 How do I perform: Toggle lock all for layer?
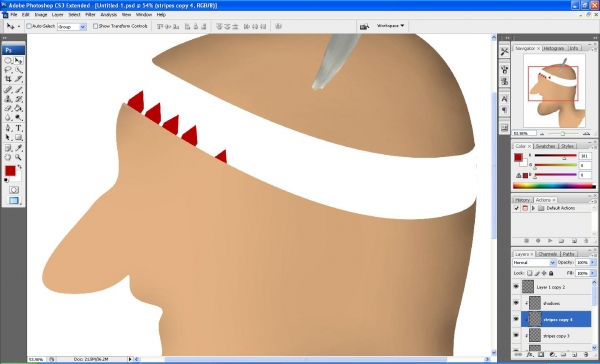pos(551,273)
